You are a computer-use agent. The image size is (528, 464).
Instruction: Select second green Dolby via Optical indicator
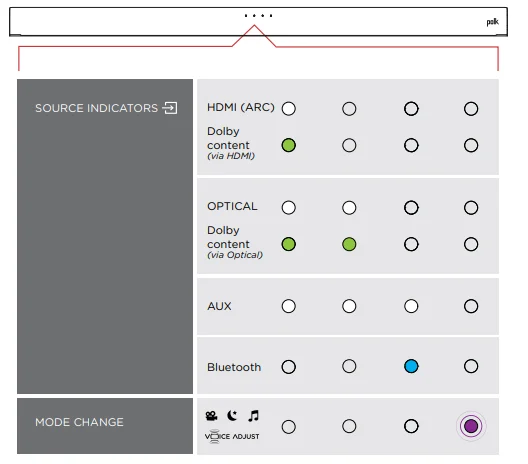pyautogui.click(x=349, y=244)
